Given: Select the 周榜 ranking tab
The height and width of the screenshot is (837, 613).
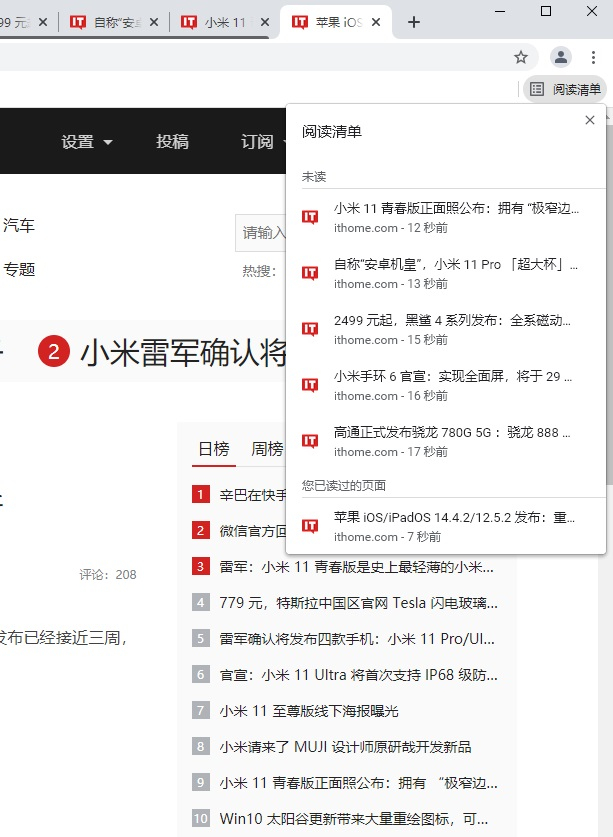Looking at the screenshot, I should click(267, 449).
